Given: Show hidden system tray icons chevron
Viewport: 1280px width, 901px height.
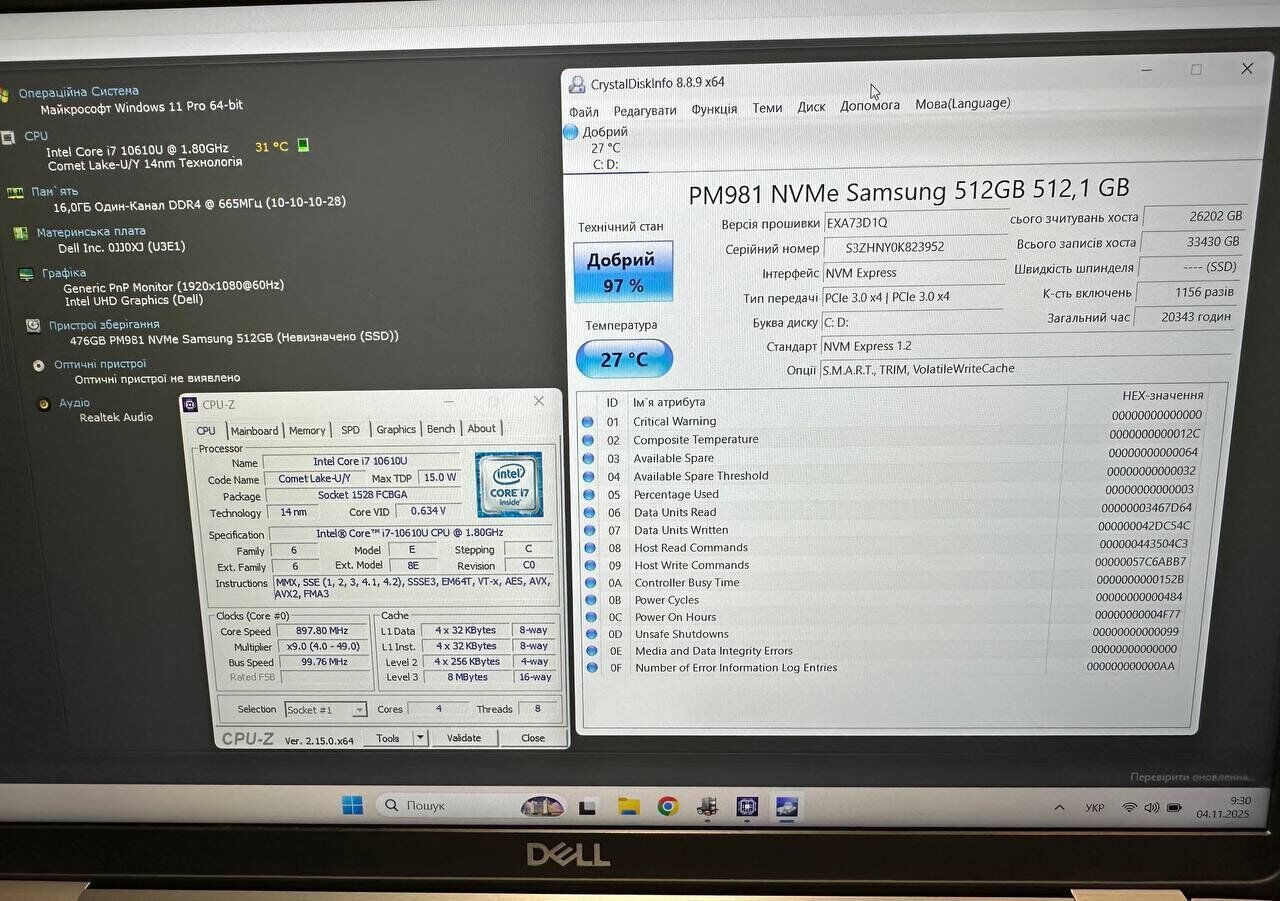Looking at the screenshot, I should pos(1059,807).
